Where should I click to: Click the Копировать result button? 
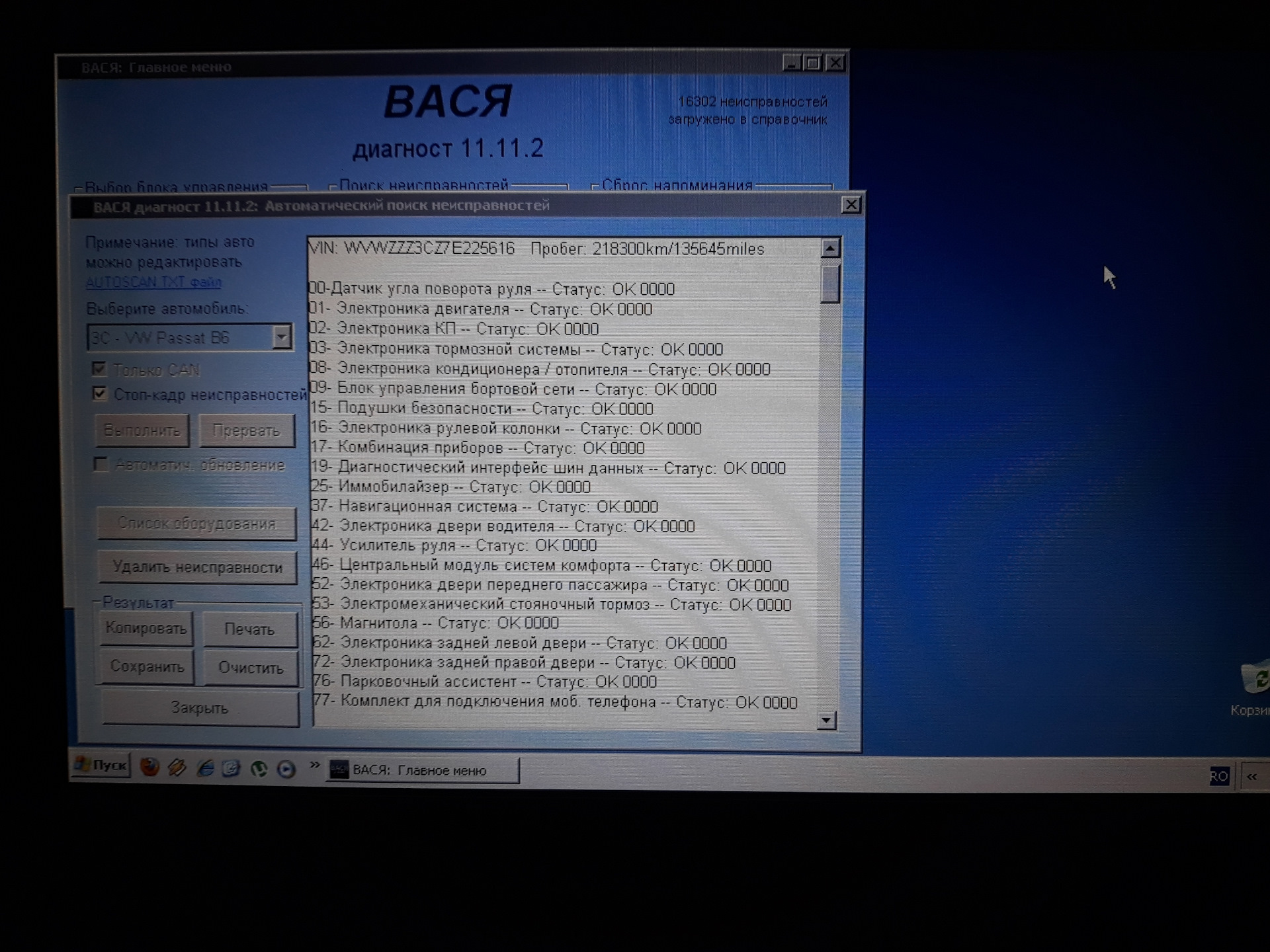click(146, 628)
